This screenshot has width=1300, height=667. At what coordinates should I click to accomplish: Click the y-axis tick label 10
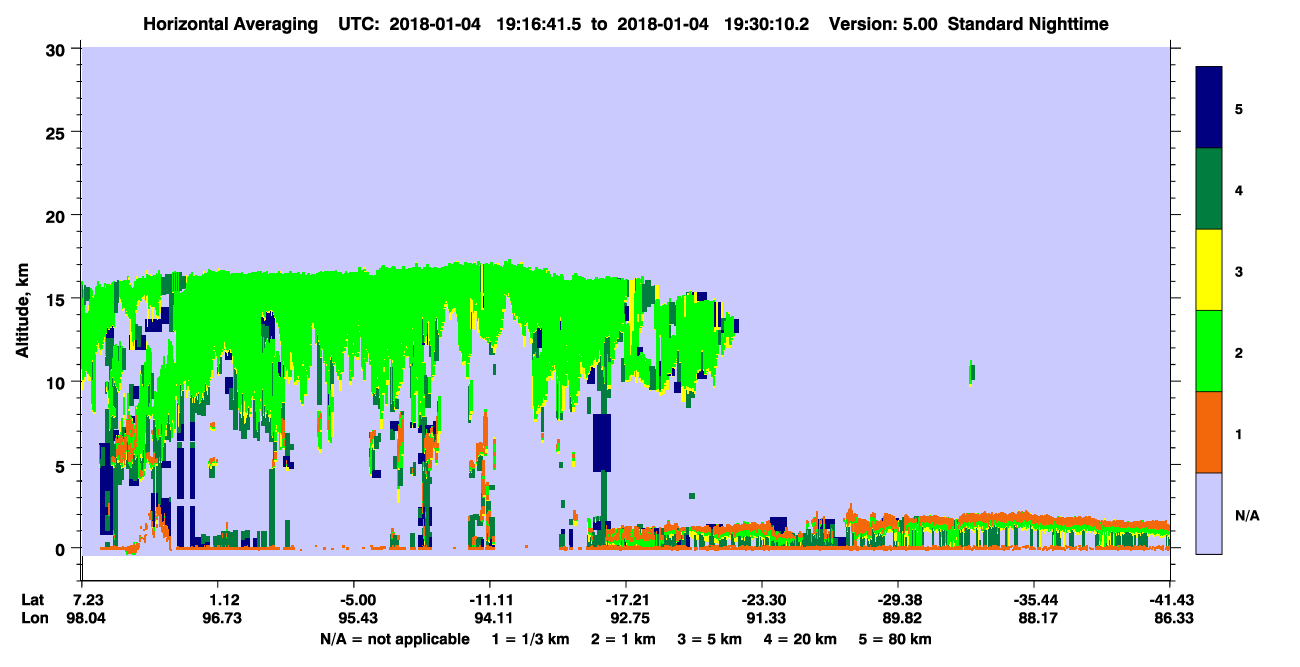58,382
